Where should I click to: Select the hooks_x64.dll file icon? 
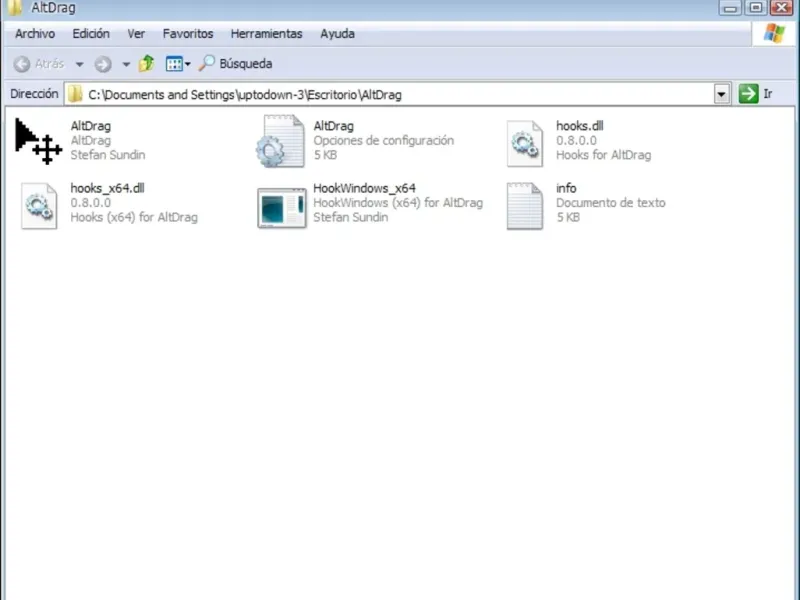39,206
